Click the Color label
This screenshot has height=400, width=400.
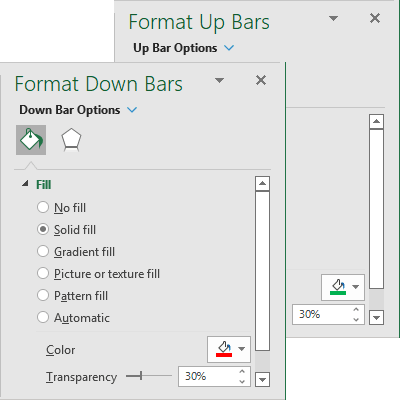(x=61, y=350)
